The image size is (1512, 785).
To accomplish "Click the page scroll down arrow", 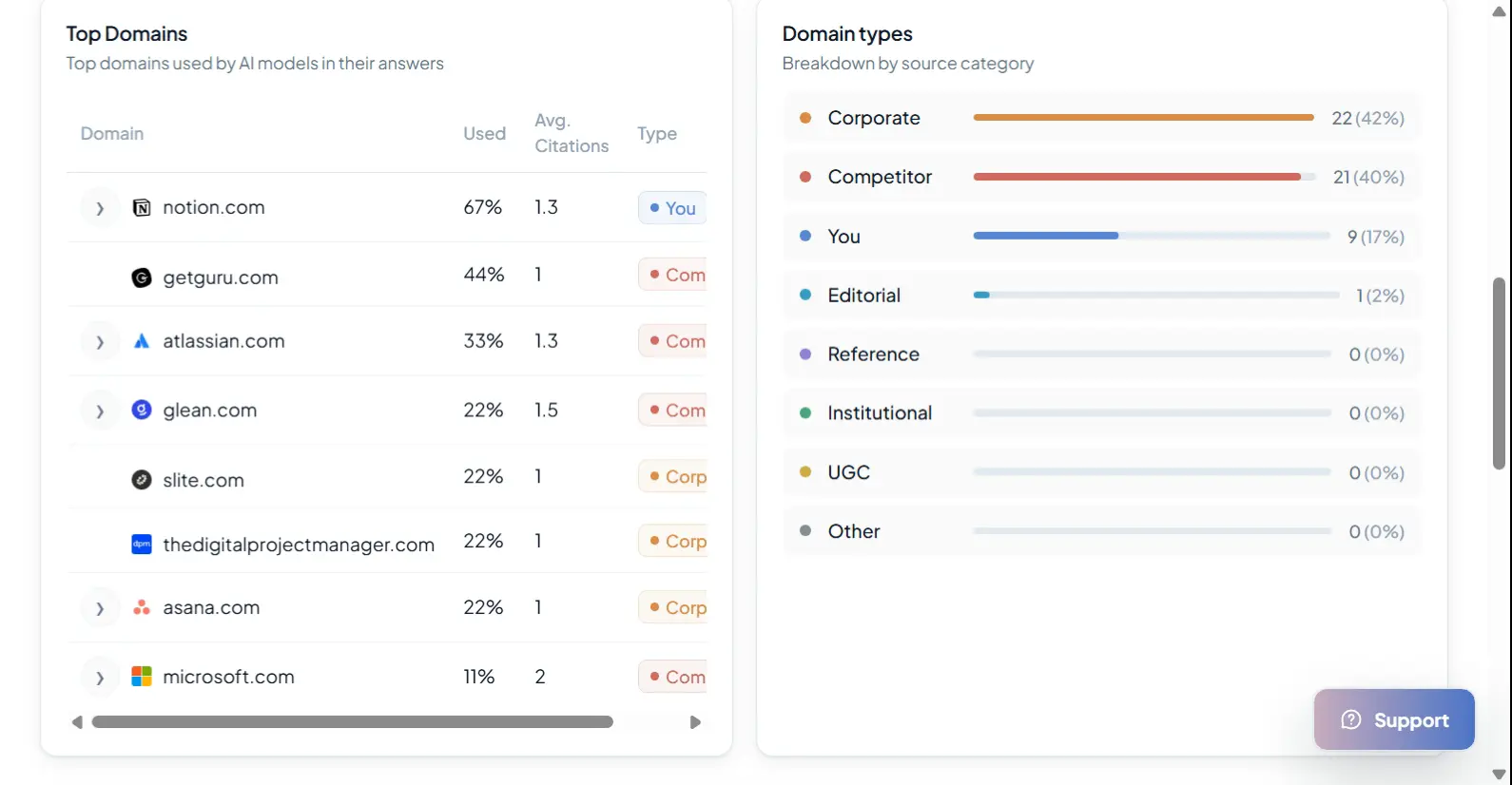I will tap(1500, 775).
